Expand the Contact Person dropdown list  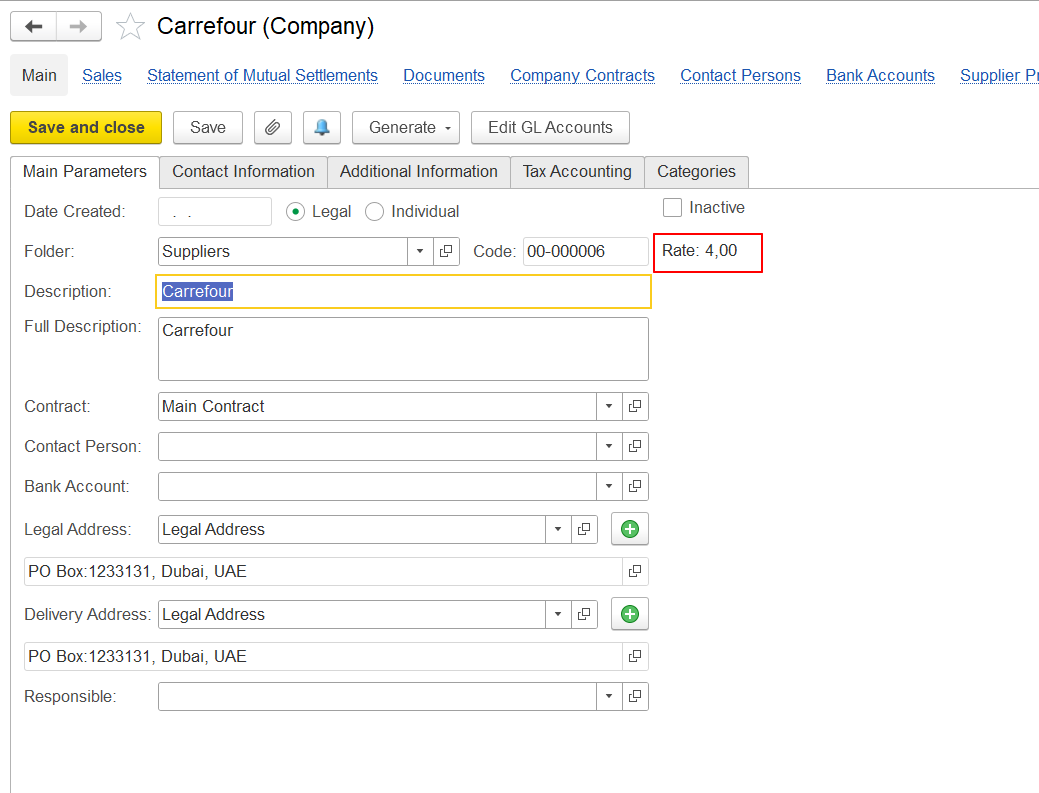tap(609, 446)
